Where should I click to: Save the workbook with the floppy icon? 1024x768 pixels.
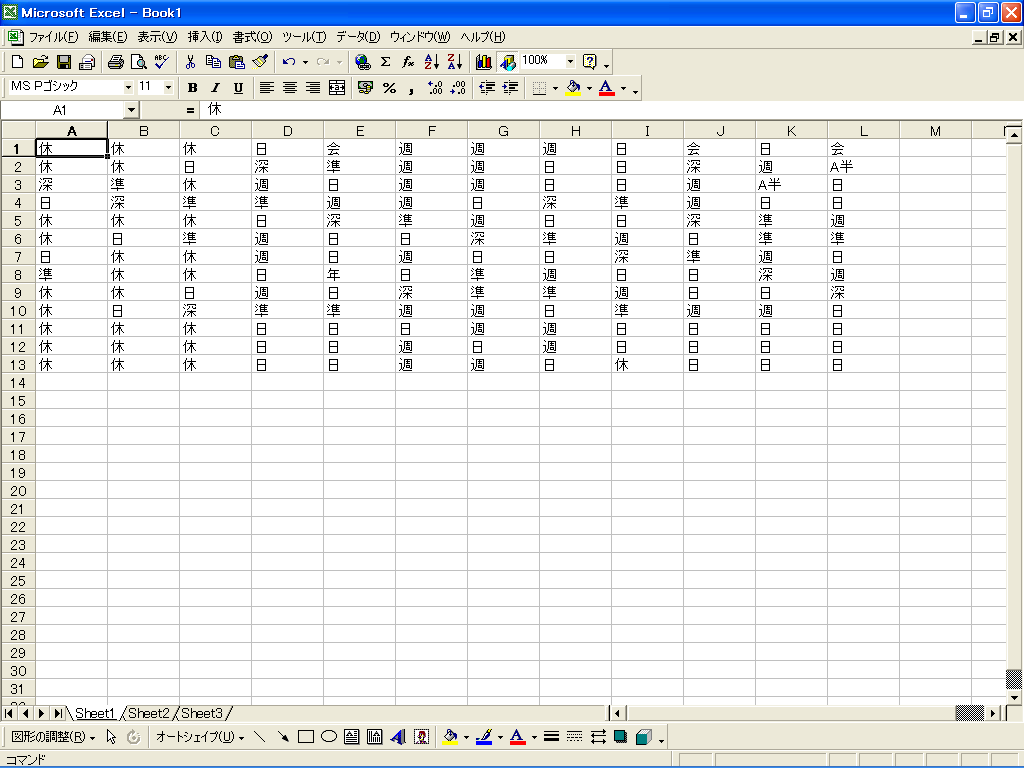coord(64,62)
